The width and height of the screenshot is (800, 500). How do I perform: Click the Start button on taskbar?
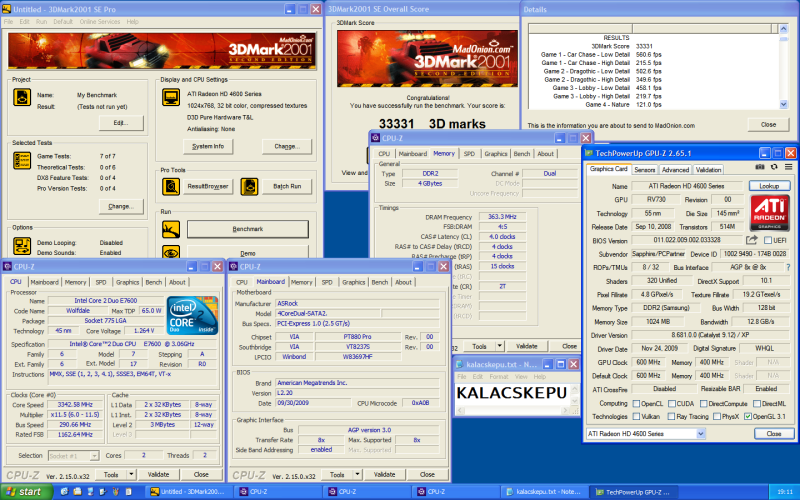27,492
